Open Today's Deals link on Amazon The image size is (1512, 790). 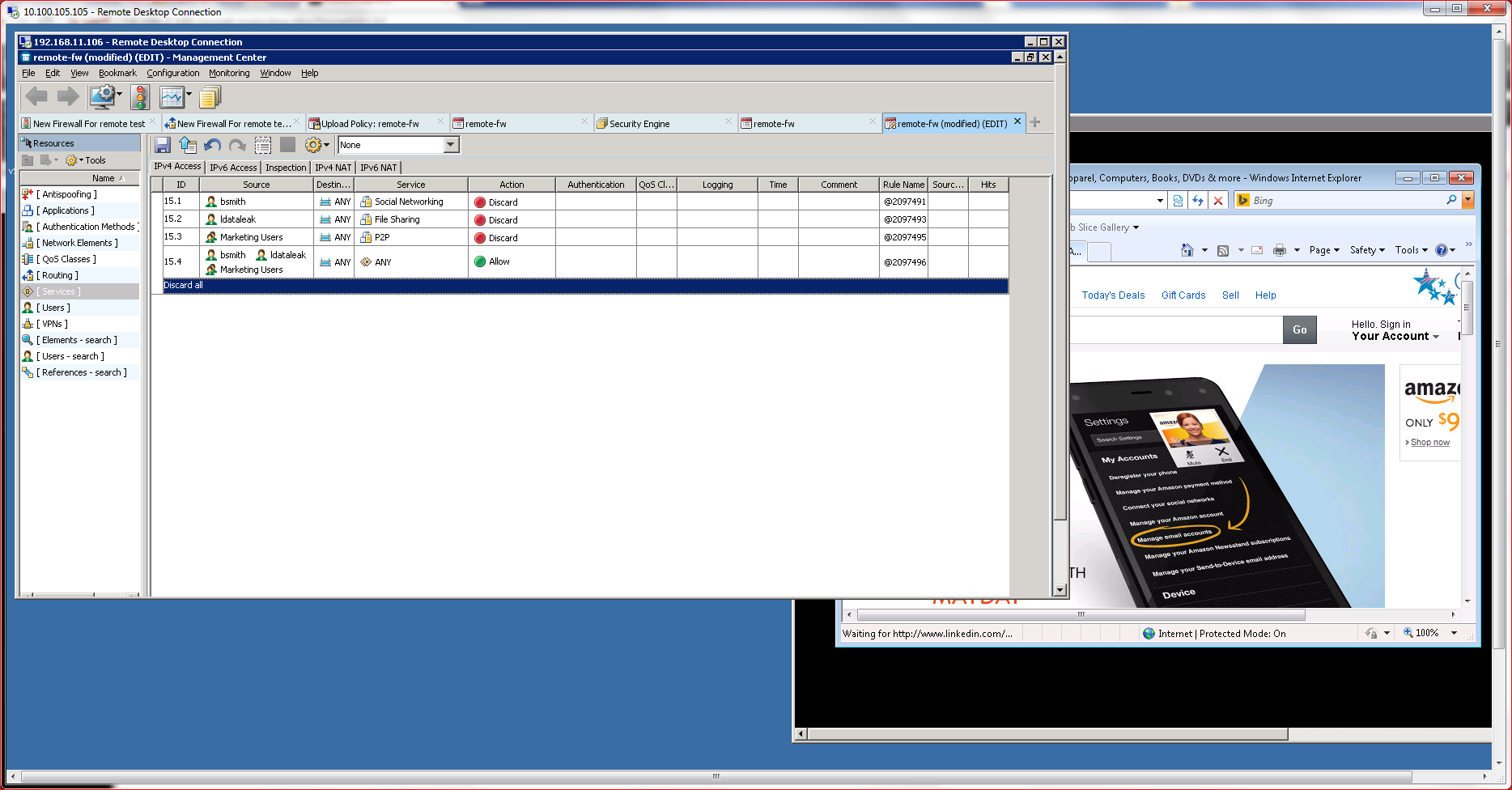coord(1113,295)
